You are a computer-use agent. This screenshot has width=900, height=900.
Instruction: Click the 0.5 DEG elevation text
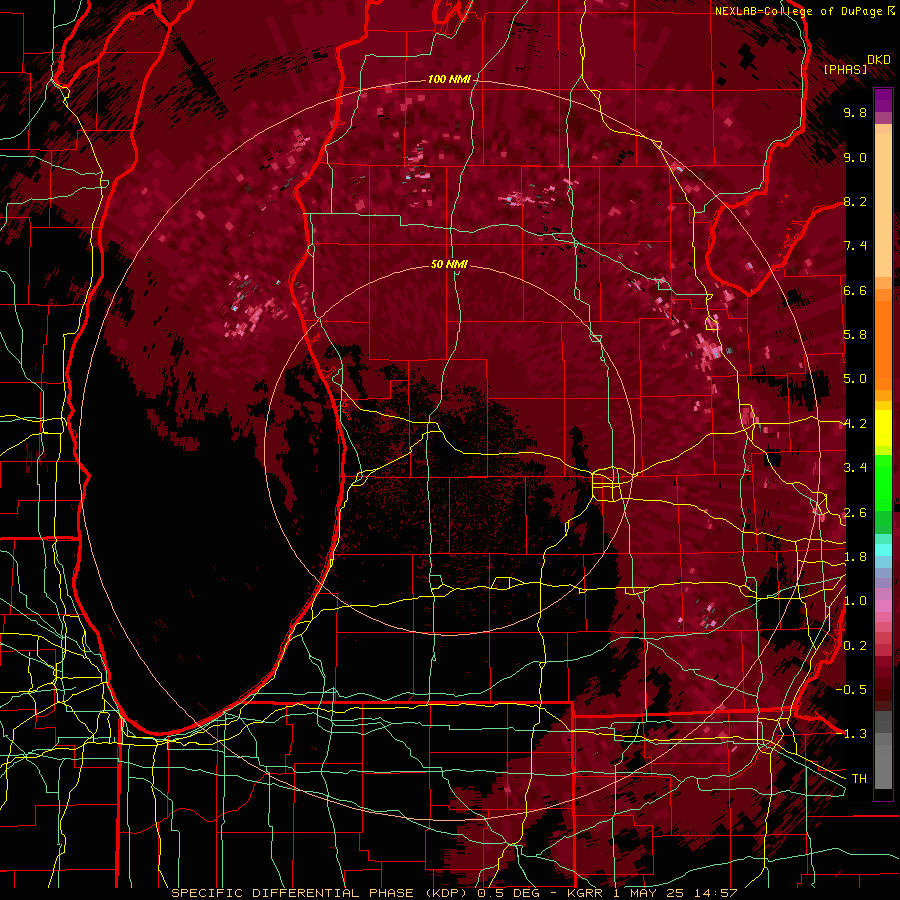pos(509,893)
